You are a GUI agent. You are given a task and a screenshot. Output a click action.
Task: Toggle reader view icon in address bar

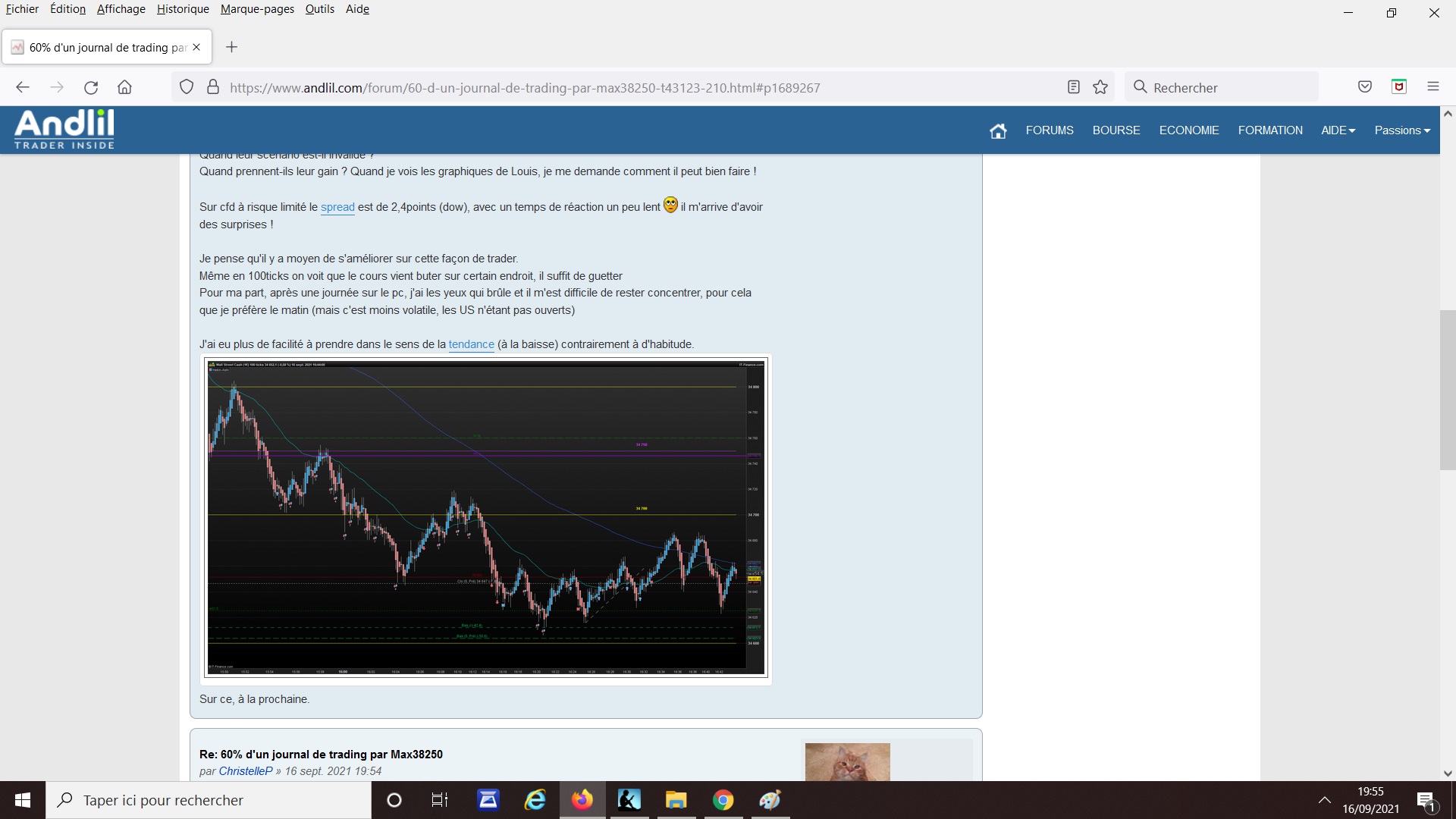1073,87
